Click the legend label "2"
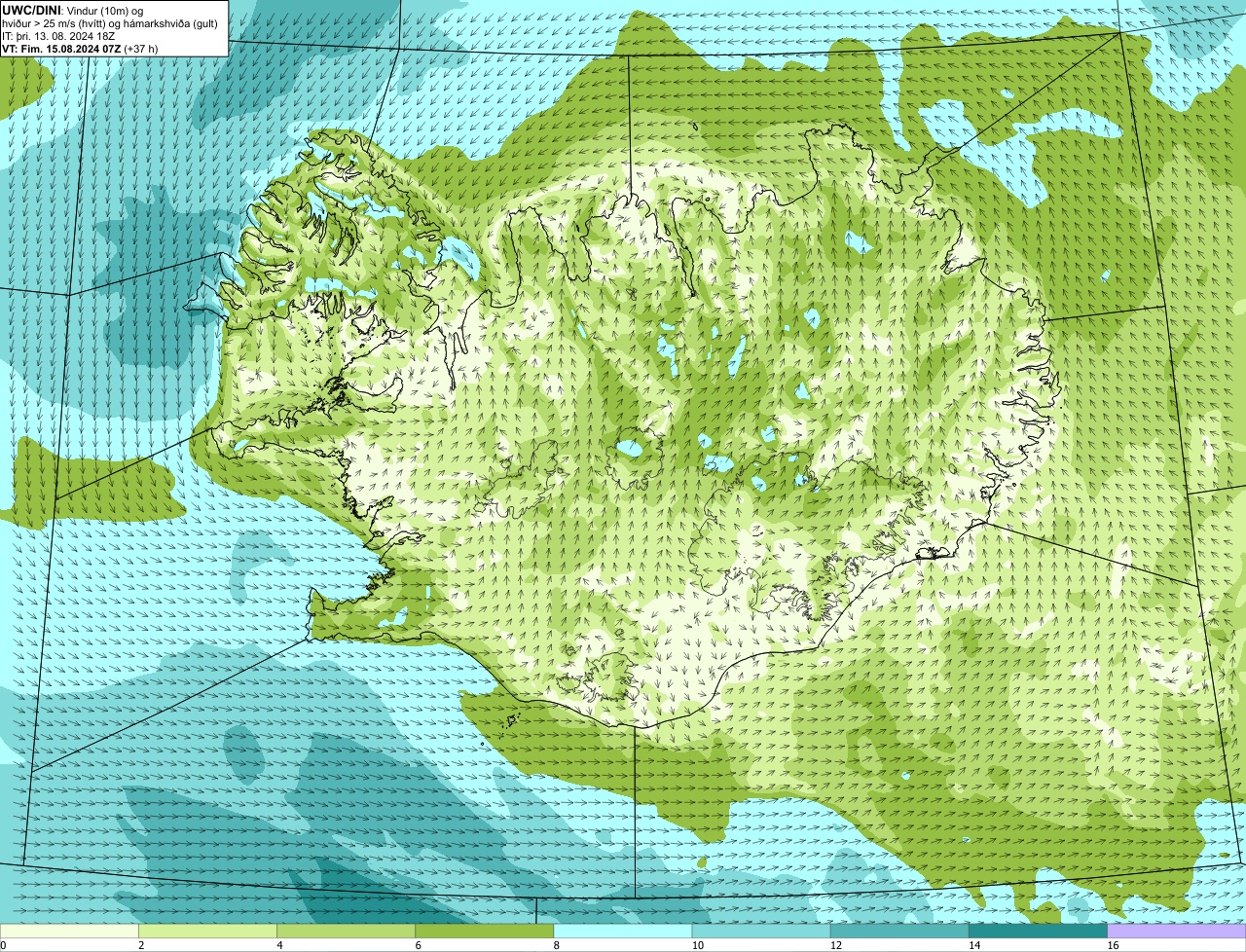 141,945
